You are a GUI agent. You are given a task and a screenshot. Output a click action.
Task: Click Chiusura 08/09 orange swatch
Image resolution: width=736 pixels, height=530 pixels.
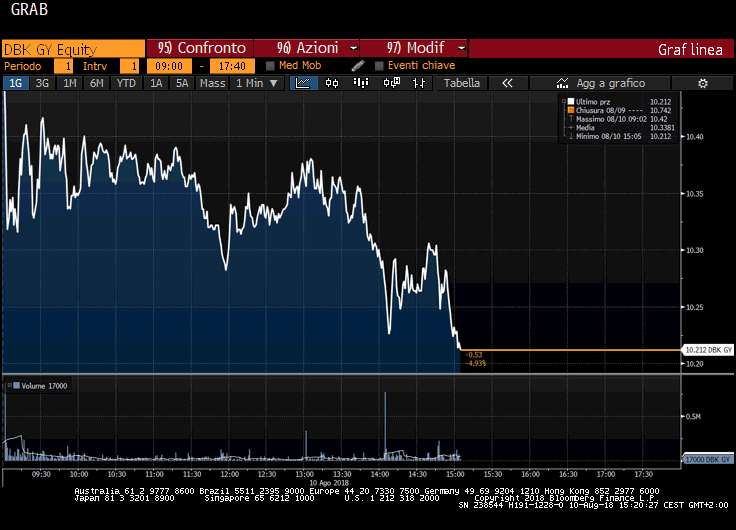pyautogui.click(x=571, y=110)
